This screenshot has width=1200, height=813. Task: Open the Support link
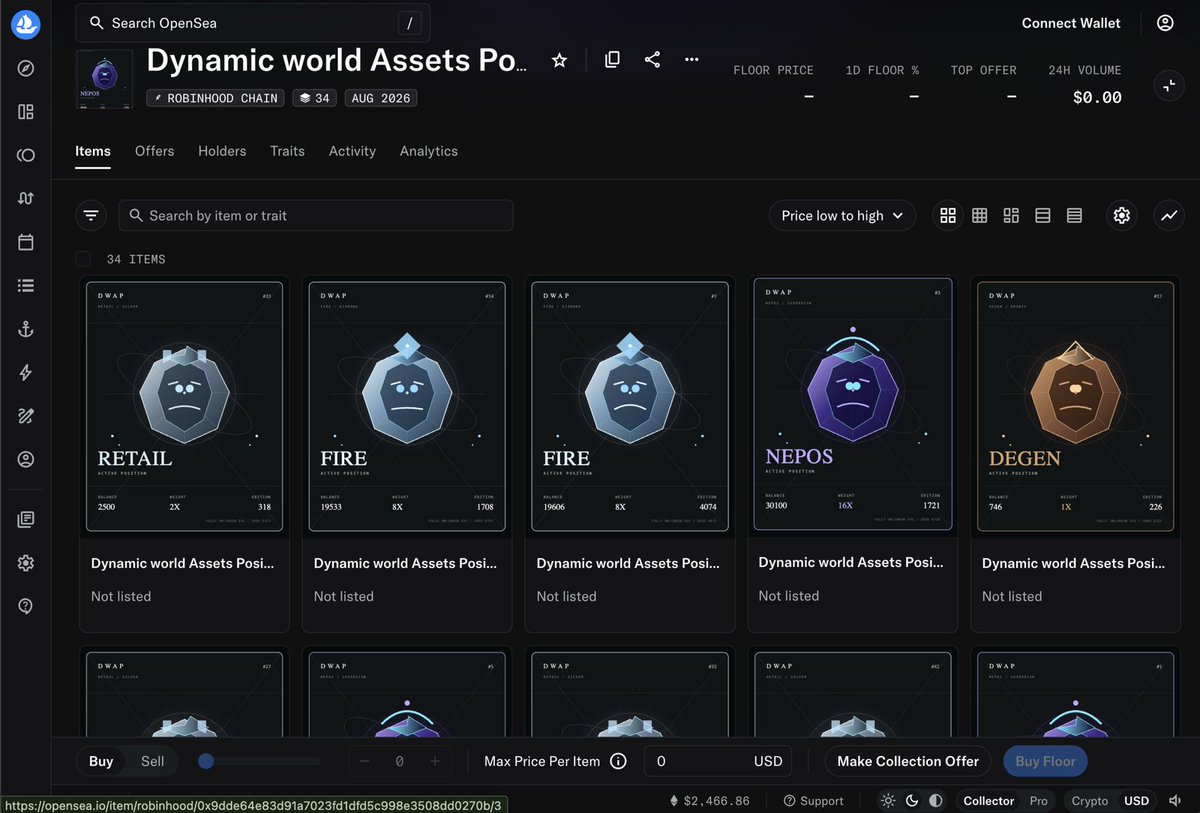point(813,801)
